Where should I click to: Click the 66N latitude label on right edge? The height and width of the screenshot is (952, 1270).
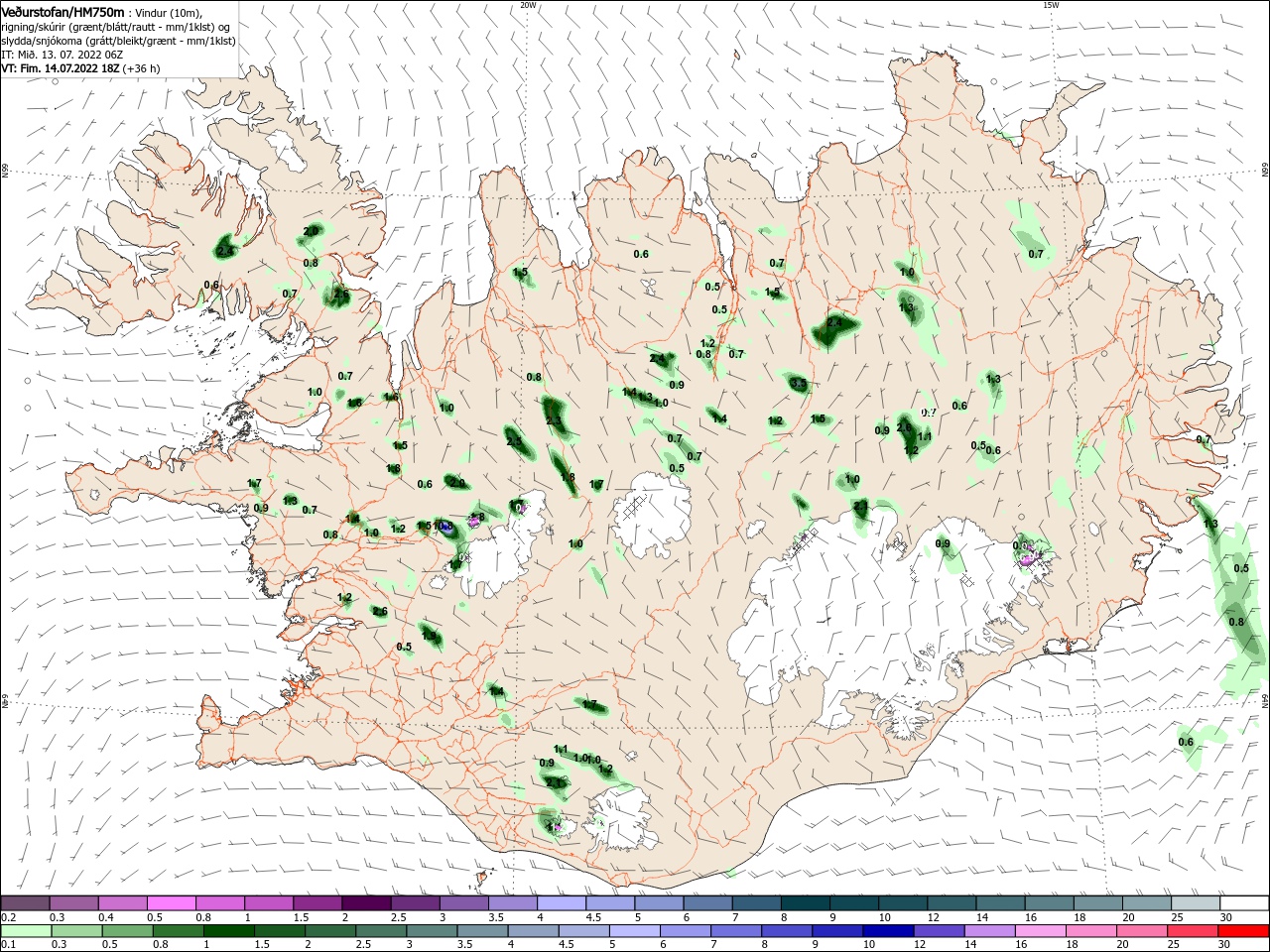click(x=1265, y=172)
